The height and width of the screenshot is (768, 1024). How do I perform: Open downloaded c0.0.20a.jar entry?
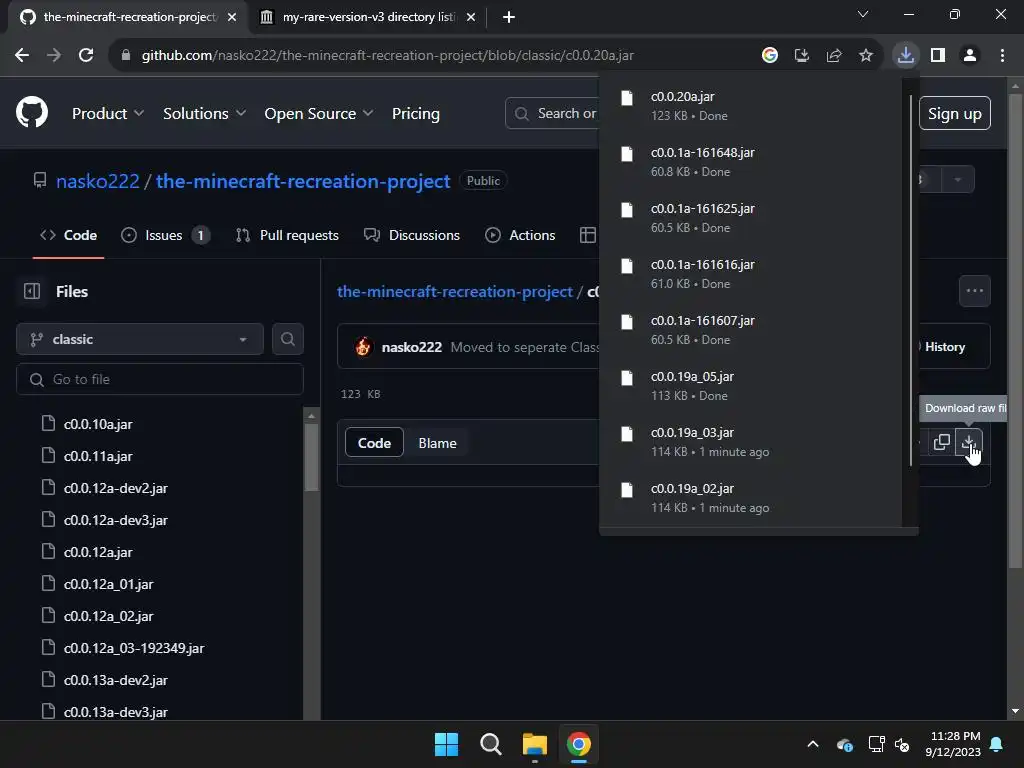click(751, 106)
